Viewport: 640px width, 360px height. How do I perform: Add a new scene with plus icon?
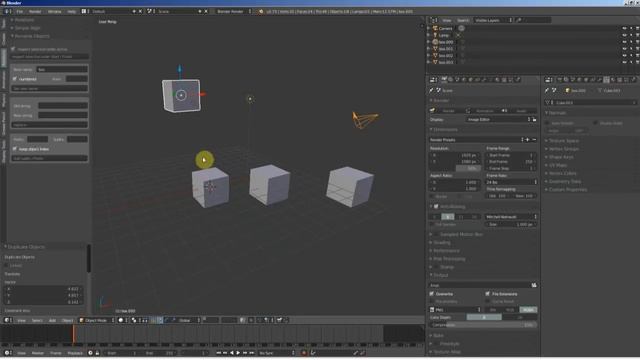(x=200, y=11)
